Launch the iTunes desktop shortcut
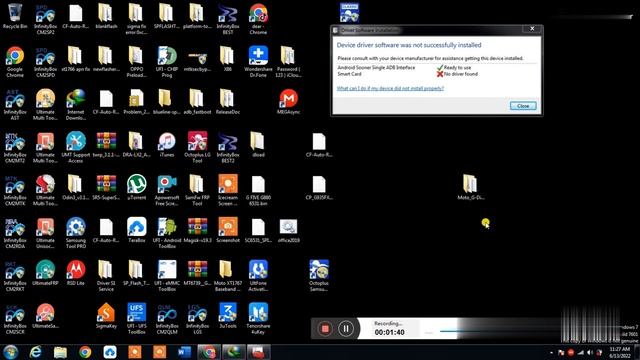Image resolution: width=640 pixels, height=360 pixels. pos(167,145)
